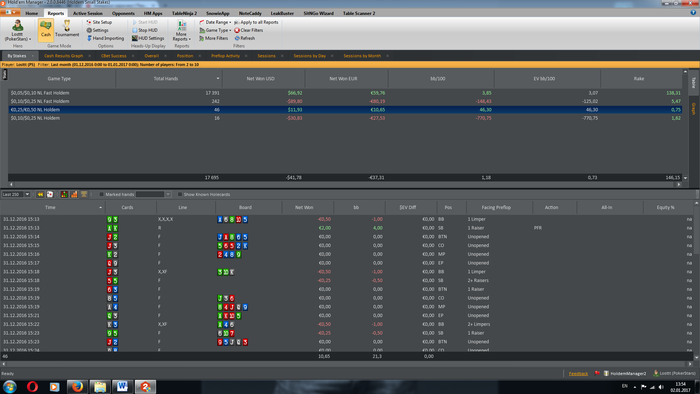Open the Sessions by Day report tab
700x394 pixels.
pyautogui.click(x=309, y=56)
